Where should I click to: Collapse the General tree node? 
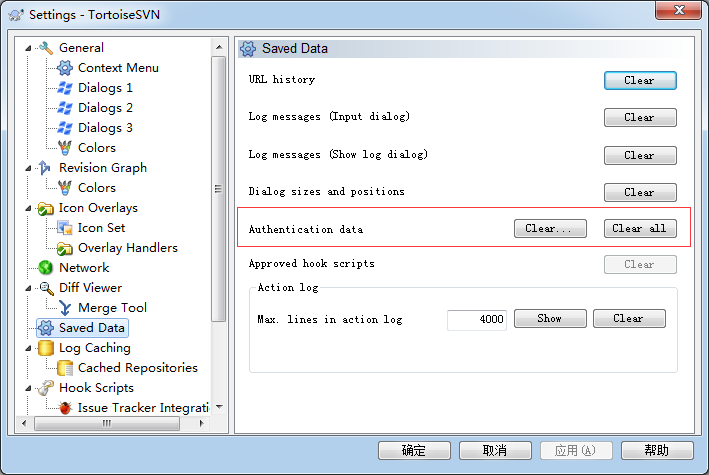click(28, 48)
